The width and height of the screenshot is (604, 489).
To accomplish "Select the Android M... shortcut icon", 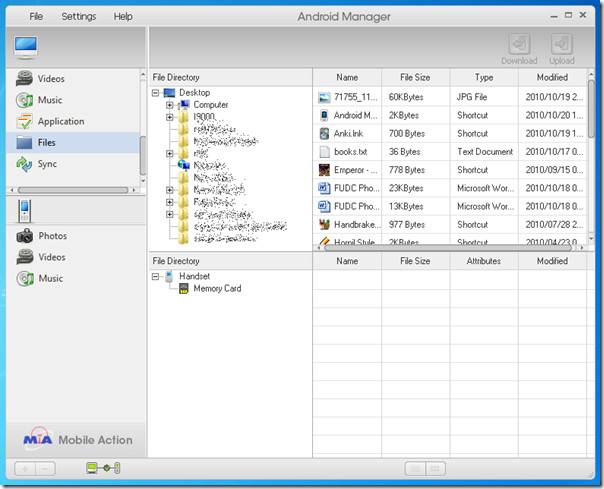I will point(324,115).
